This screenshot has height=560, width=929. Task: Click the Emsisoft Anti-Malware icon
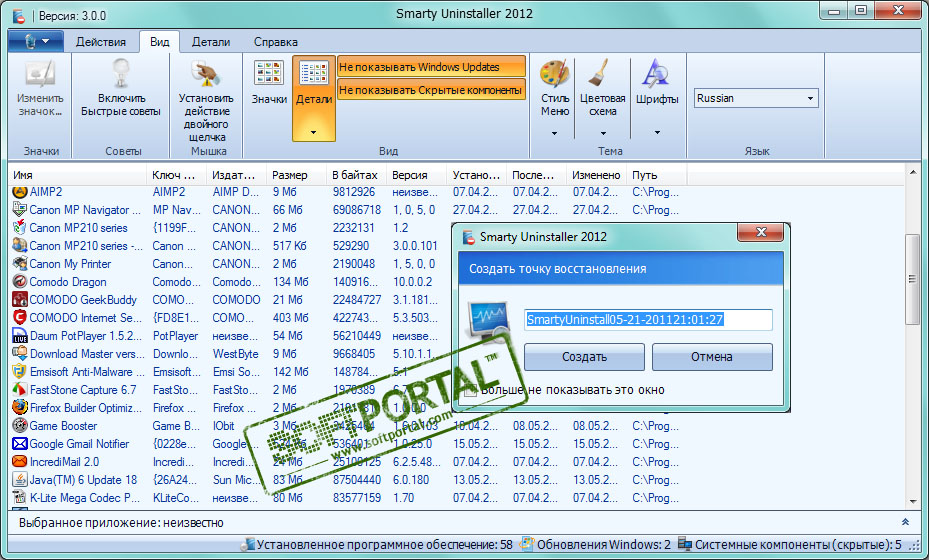(20, 372)
